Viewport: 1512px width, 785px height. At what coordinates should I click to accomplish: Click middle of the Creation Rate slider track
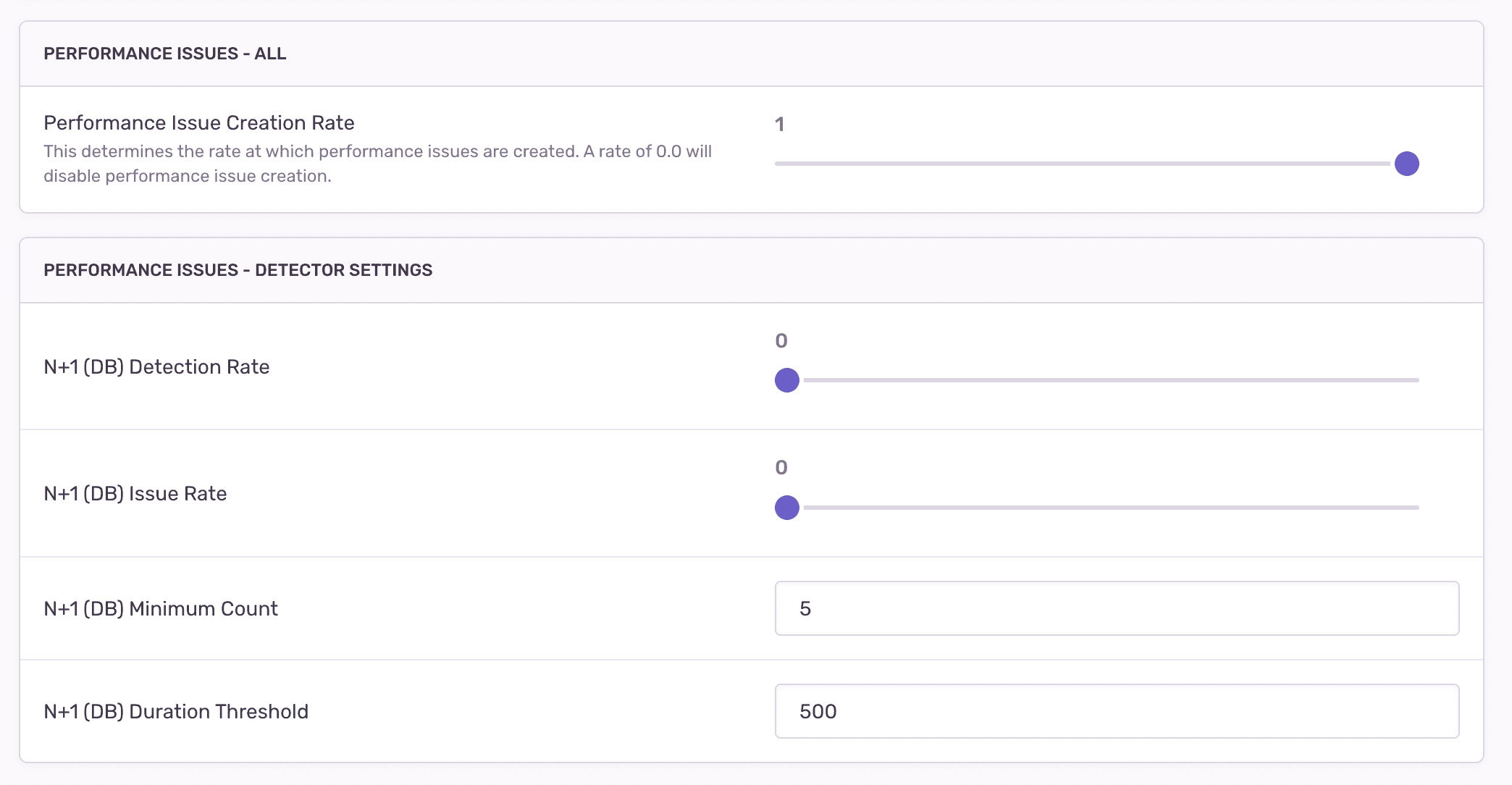point(1086,163)
